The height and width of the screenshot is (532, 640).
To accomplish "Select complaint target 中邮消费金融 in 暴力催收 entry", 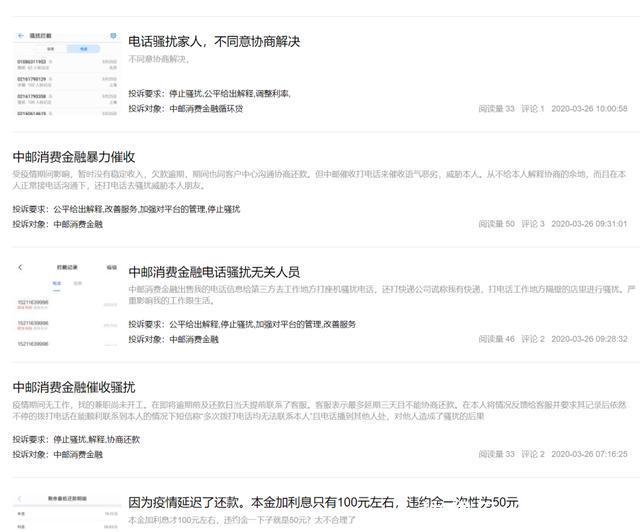I will tap(78, 224).
